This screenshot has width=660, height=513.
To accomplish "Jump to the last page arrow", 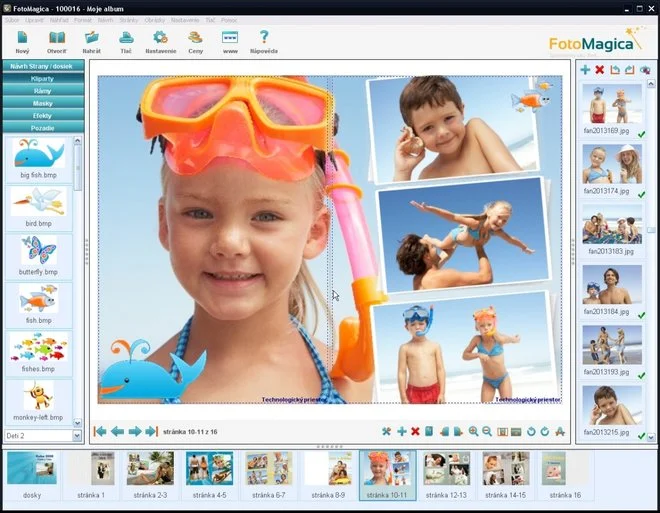I will tap(151, 431).
